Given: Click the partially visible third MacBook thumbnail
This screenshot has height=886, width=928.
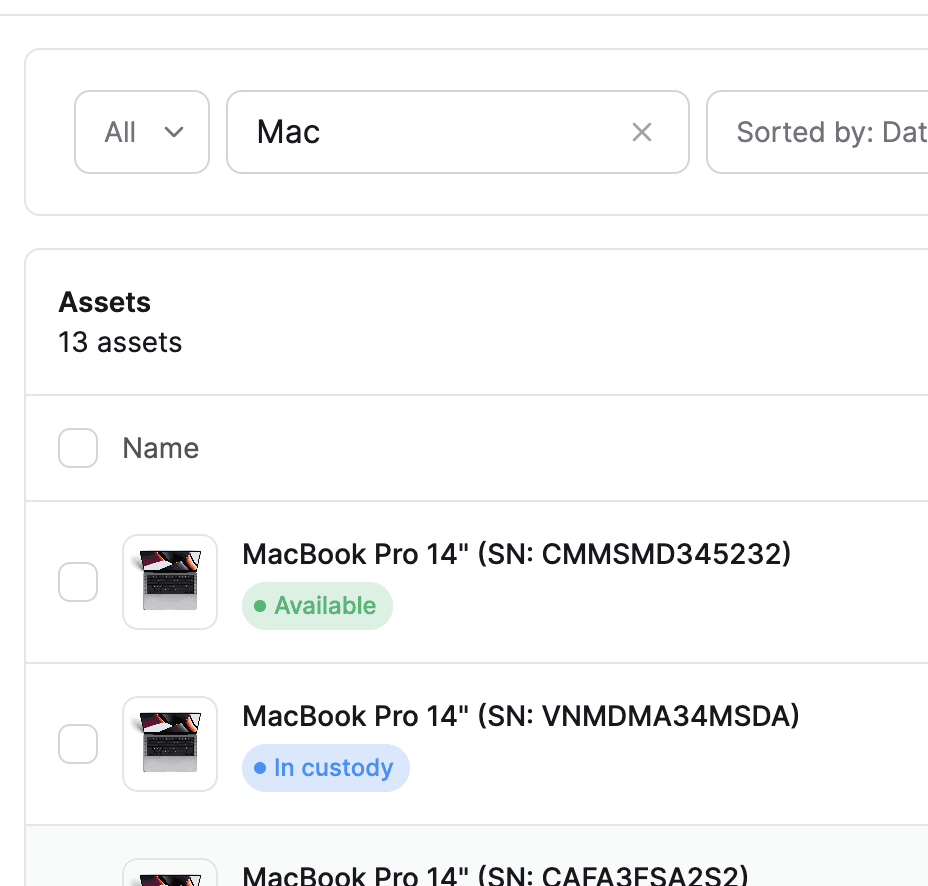Looking at the screenshot, I should (170, 872).
